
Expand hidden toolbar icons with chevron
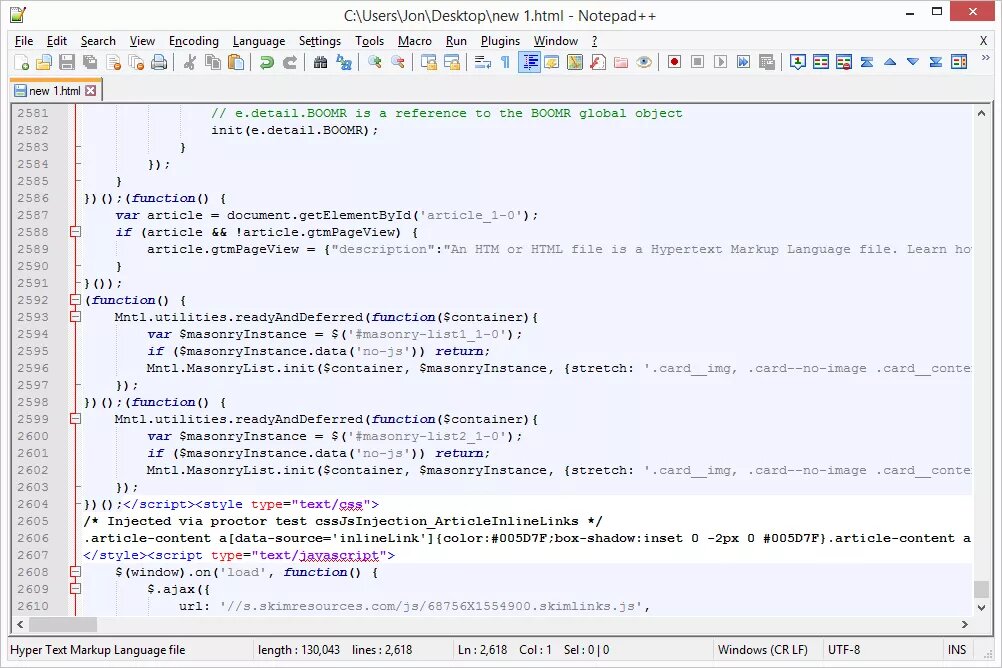[x=985, y=58]
